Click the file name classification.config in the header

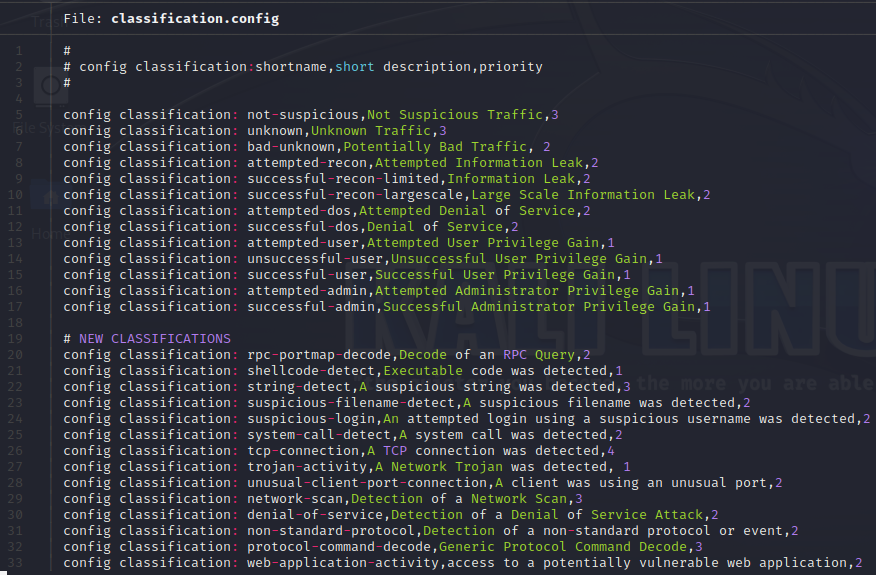[x=195, y=18]
